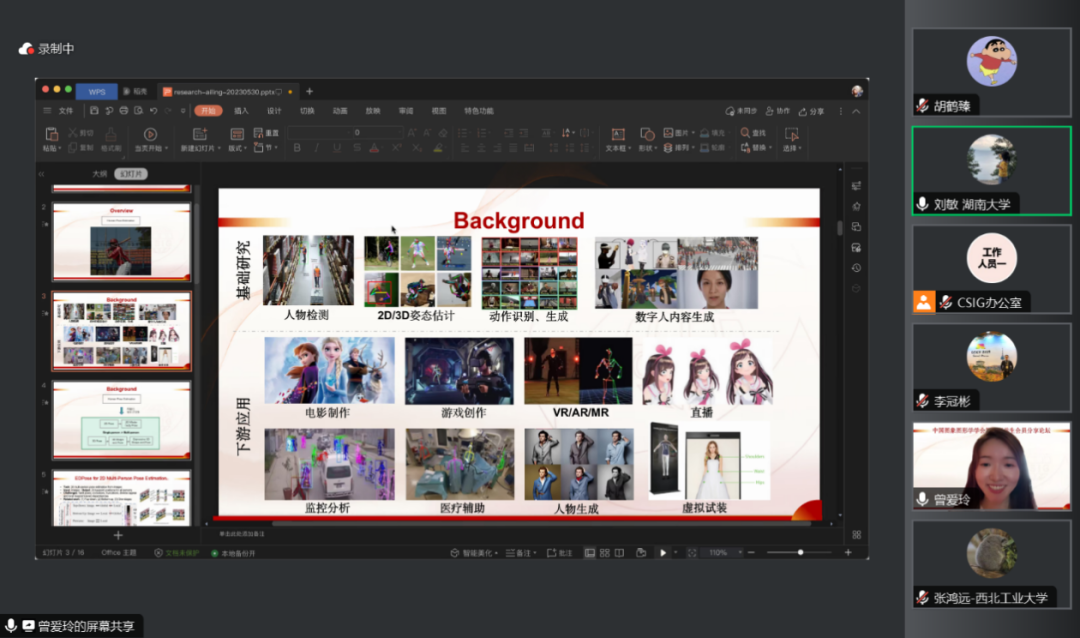Add a new slide below the thumbnails
This screenshot has height=638, width=1080.
118,535
